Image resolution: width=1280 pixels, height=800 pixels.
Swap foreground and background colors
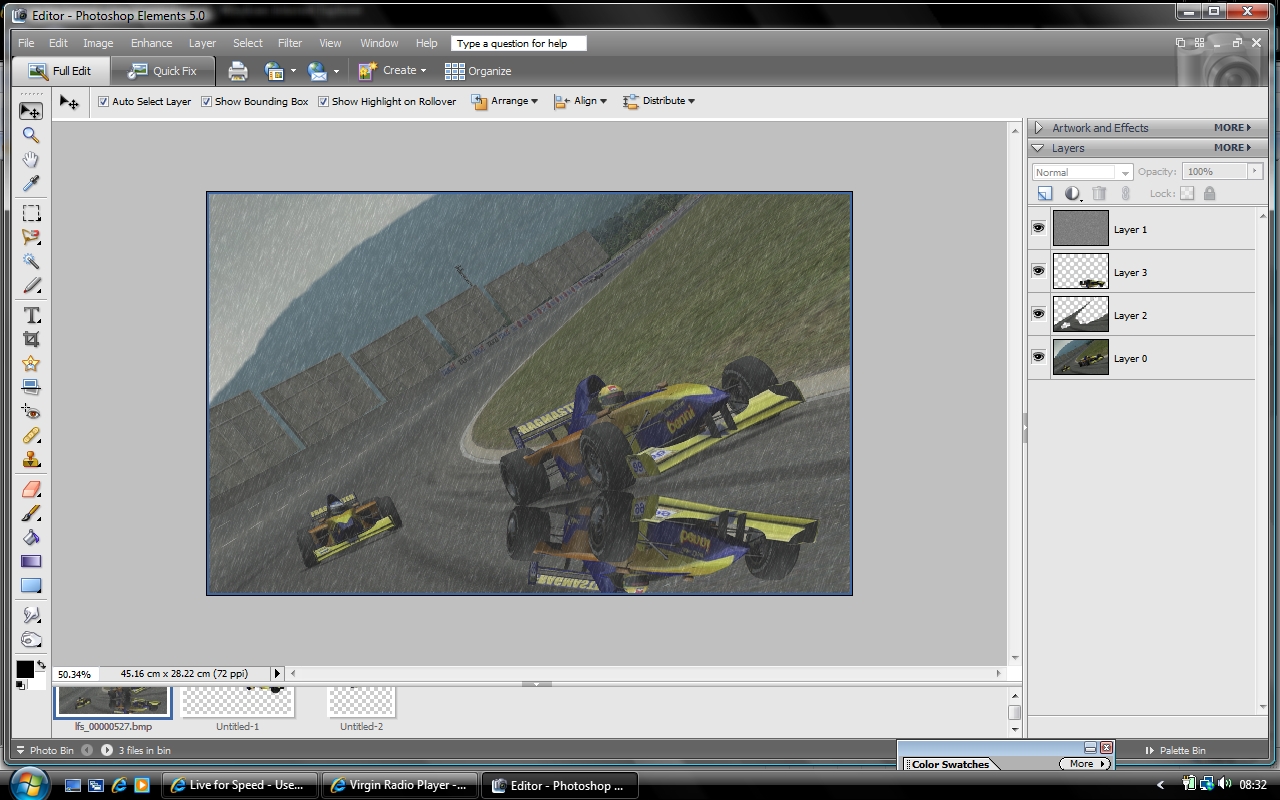41,664
